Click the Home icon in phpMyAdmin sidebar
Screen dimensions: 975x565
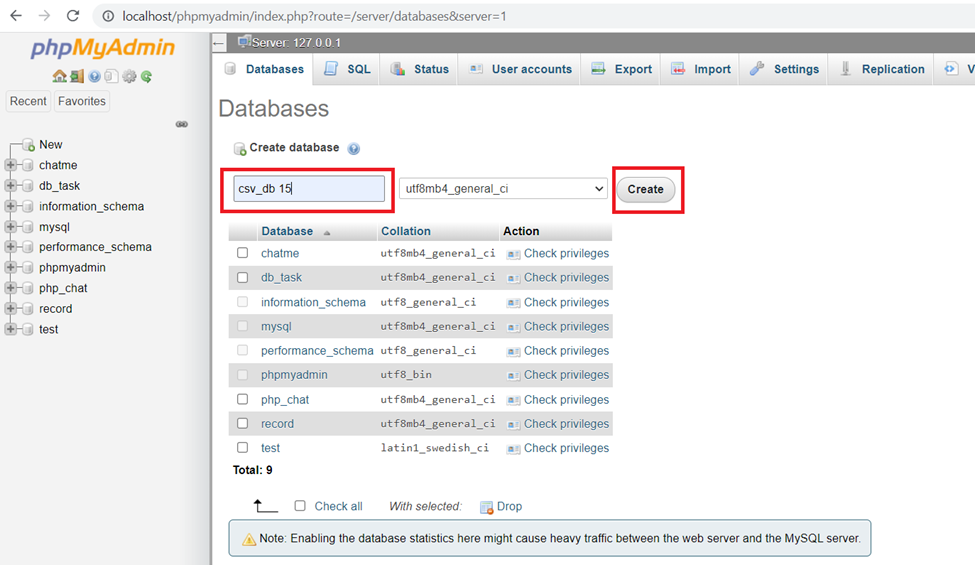(x=59, y=76)
